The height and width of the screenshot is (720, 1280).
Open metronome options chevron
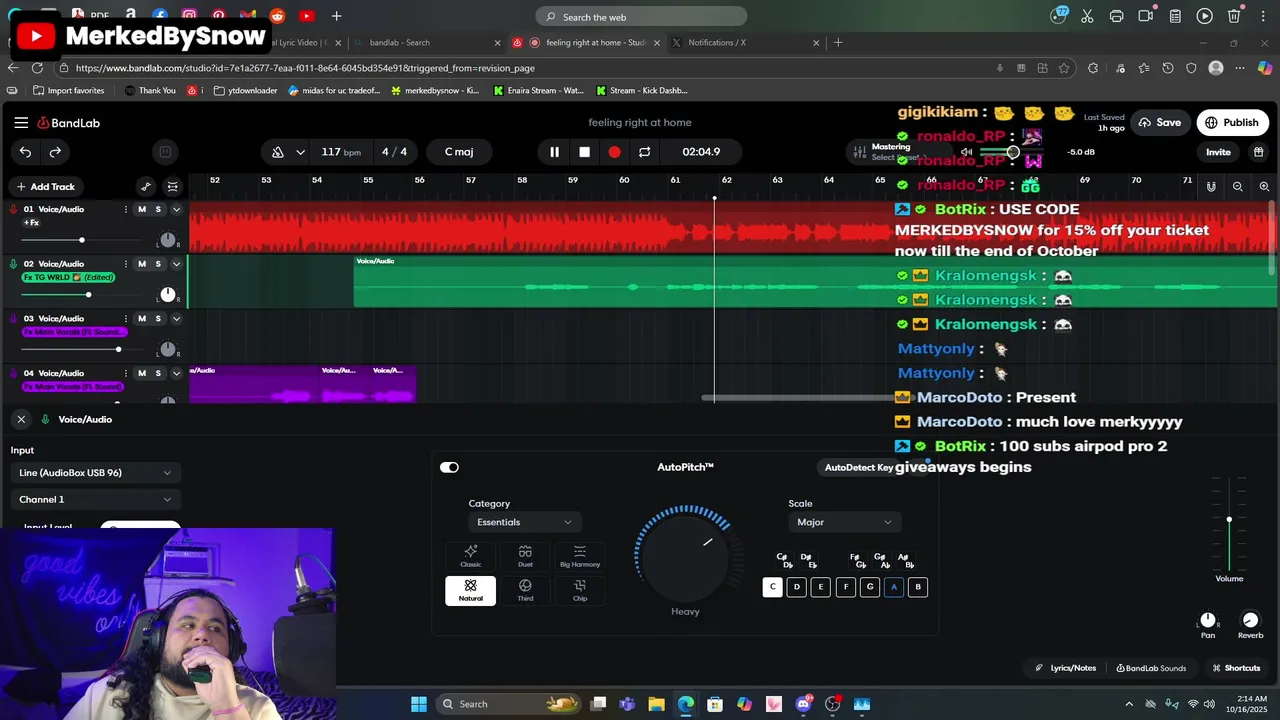300,152
